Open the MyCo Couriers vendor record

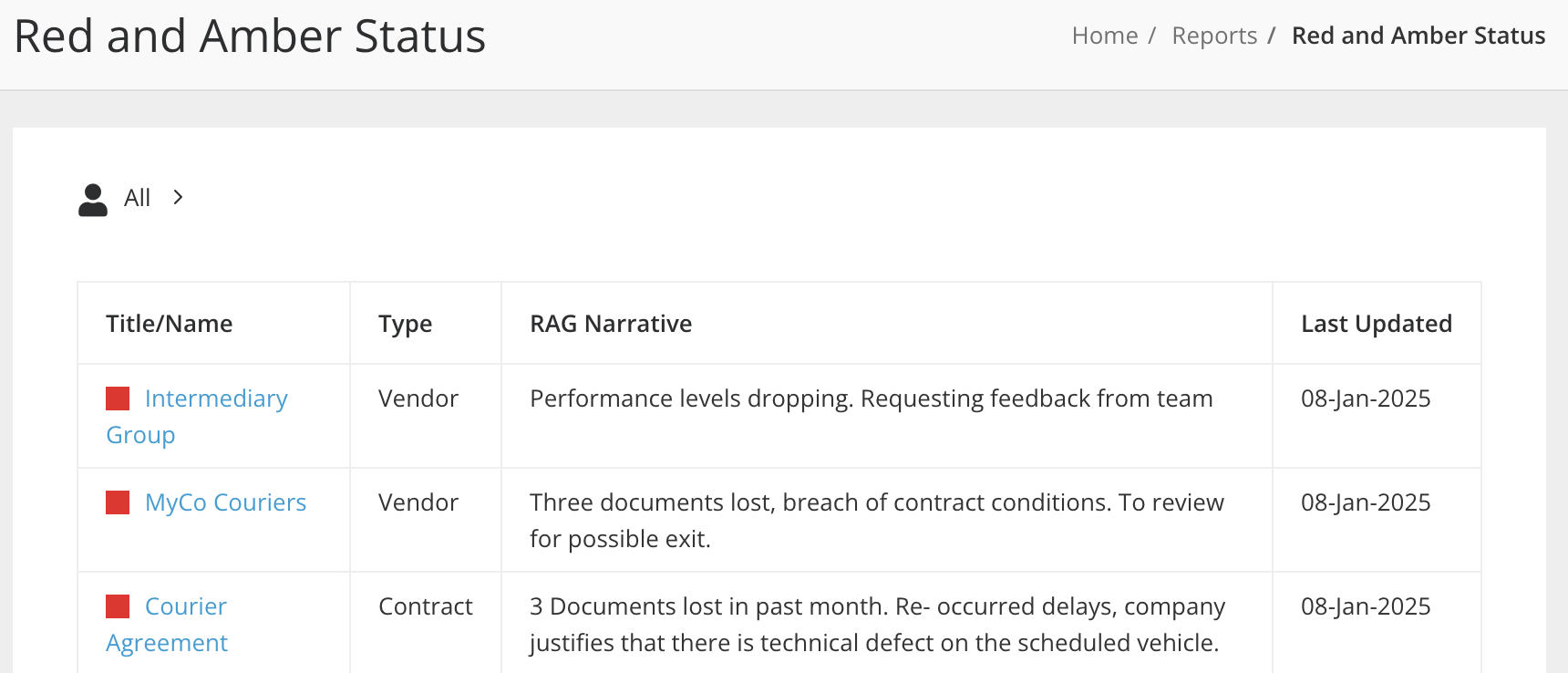pyautogui.click(x=225, y=502)
